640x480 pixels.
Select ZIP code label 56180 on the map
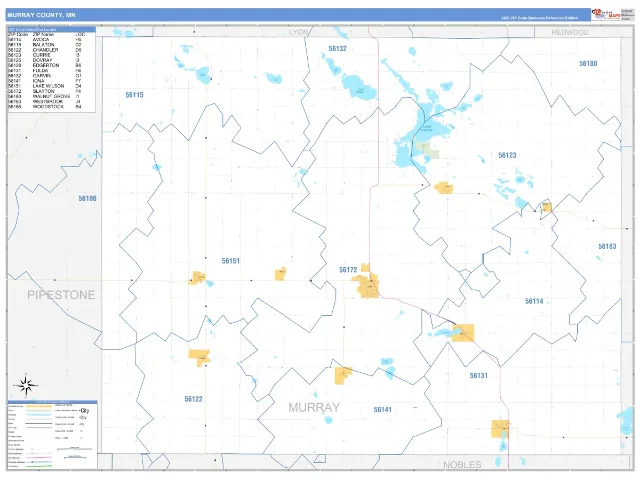pos(588,63)
